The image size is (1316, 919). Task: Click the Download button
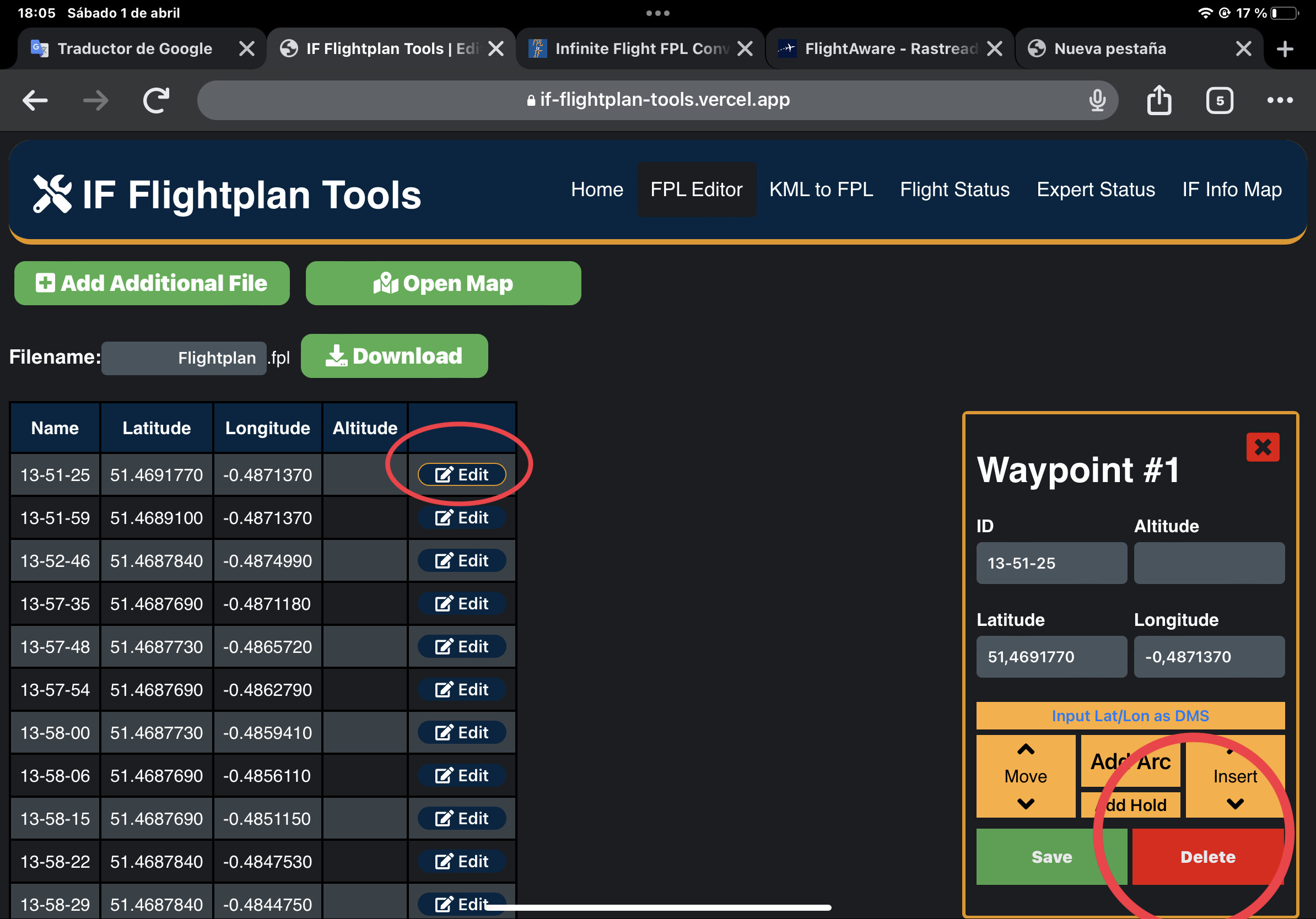395,356
